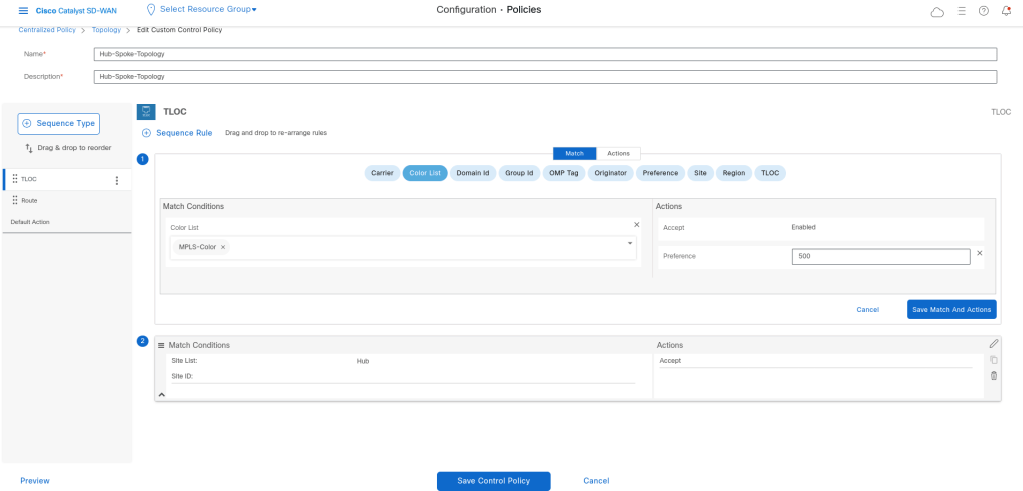The width and height of the screenshot is (1023, 491).
Task: Click into the Preference value field
Action: [x=880, y=256]
